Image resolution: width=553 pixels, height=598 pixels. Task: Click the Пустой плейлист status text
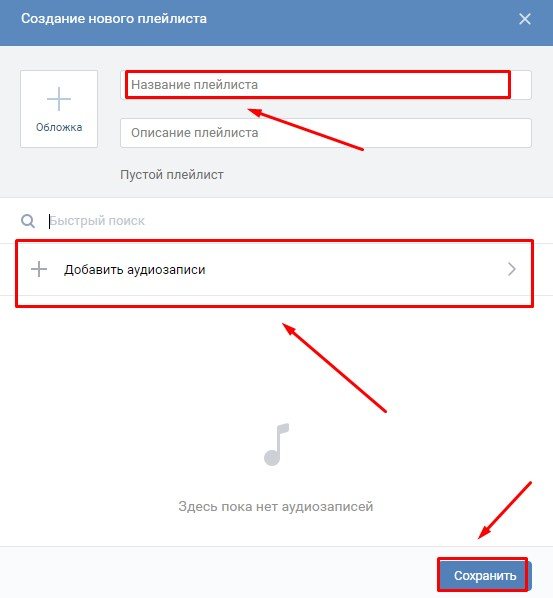pos(172,175)
